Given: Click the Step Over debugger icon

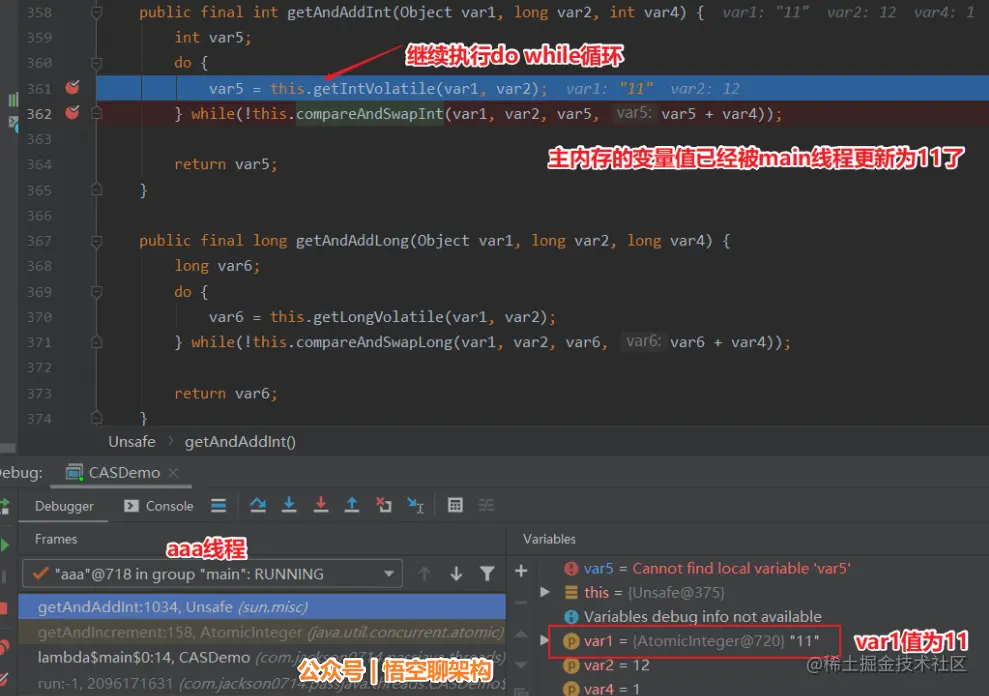Looking at the screenshot, I should pyautogui.click(x=258, y=505).
